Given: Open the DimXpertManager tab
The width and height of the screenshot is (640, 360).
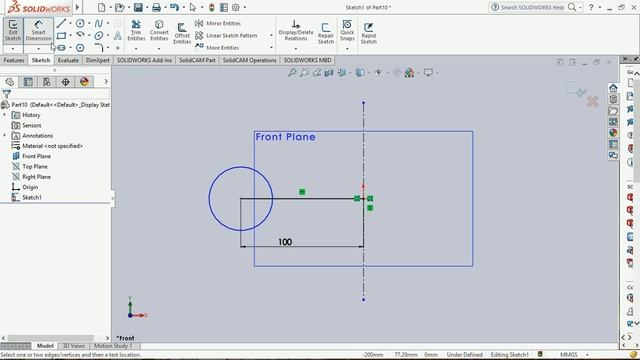Looking at the screenshot, I should pyautogui.click(x=65, y=82).
